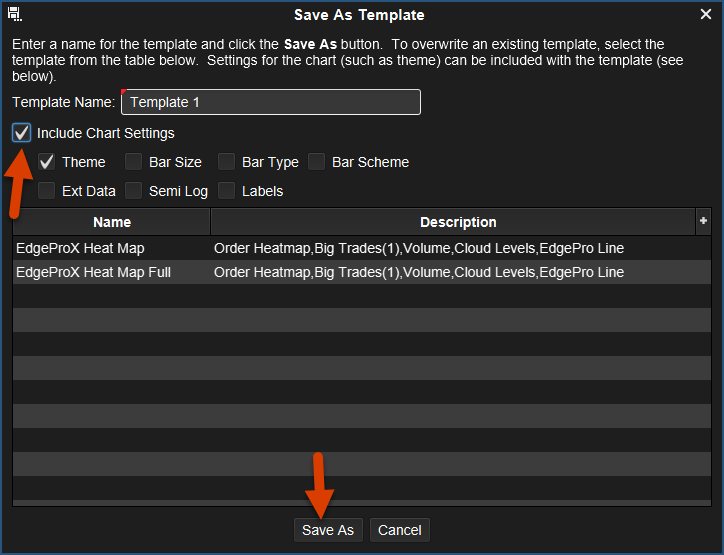The image size is (724, 555).
Task: Click the plus icon in table header
Action: (703, 221)
